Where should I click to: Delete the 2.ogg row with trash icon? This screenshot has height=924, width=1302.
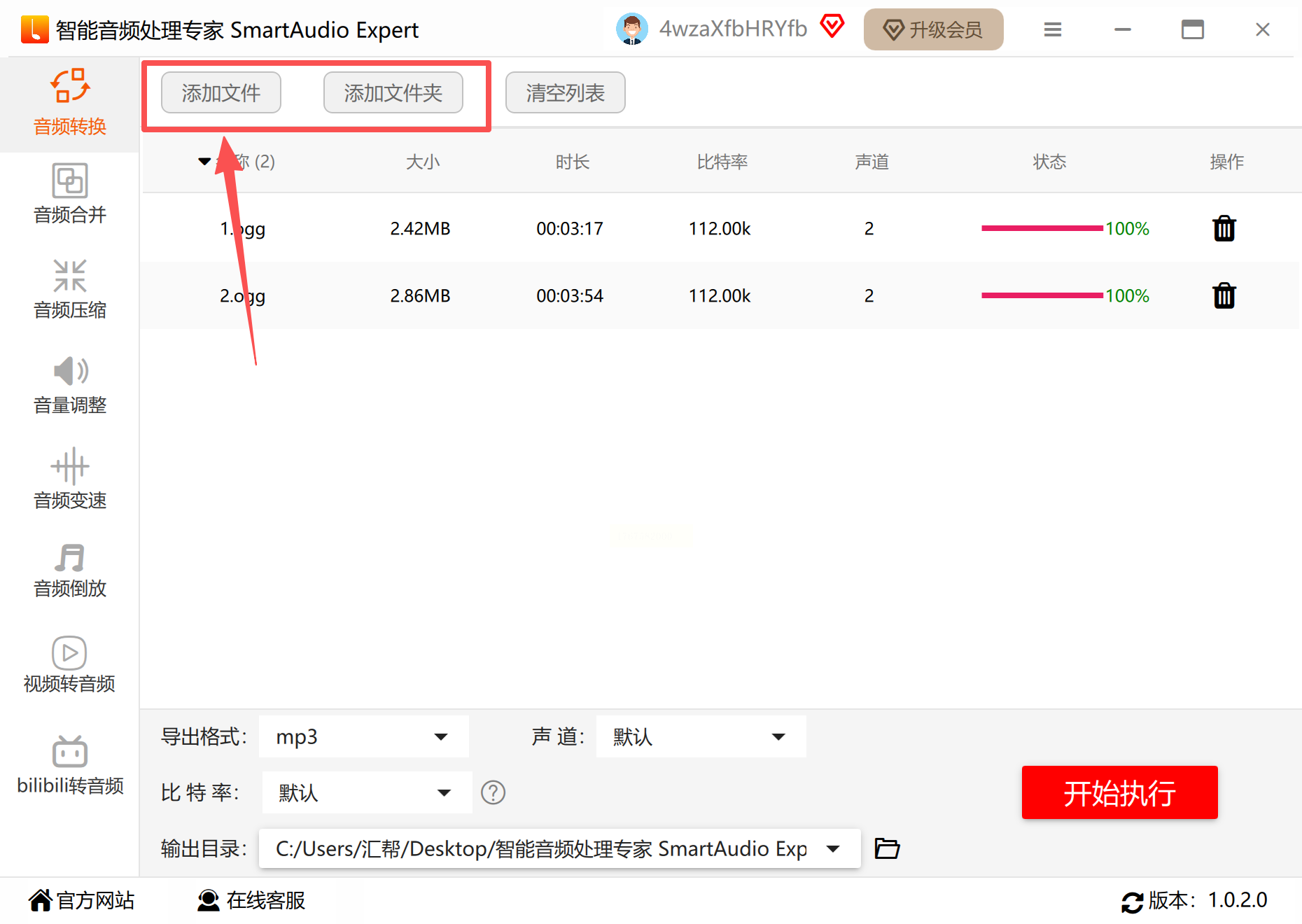(1224, 295)
